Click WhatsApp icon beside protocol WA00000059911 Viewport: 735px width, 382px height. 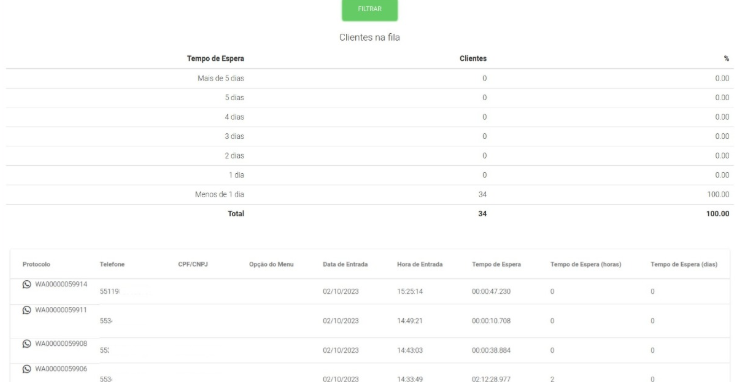coord(27,310)
